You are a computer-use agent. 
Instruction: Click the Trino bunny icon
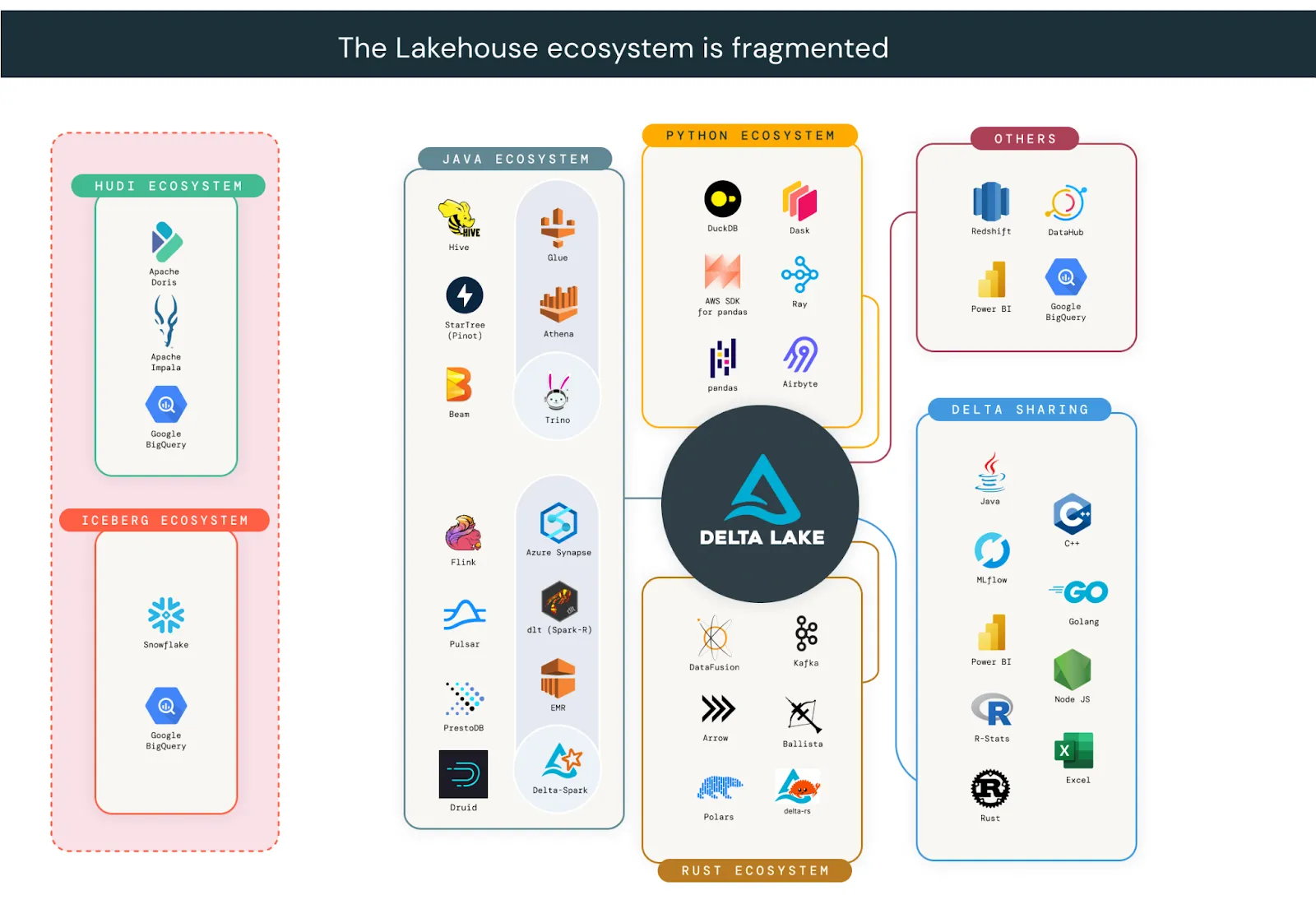coord(557,392)
